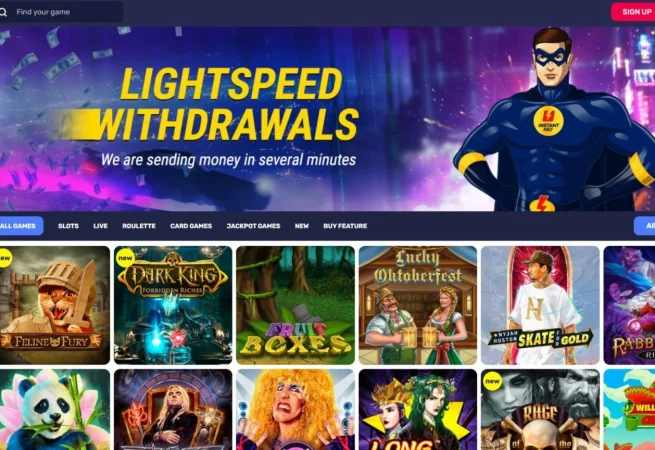Open the Roulette category
The image size is (655, 450).
[x=139, y=226]
